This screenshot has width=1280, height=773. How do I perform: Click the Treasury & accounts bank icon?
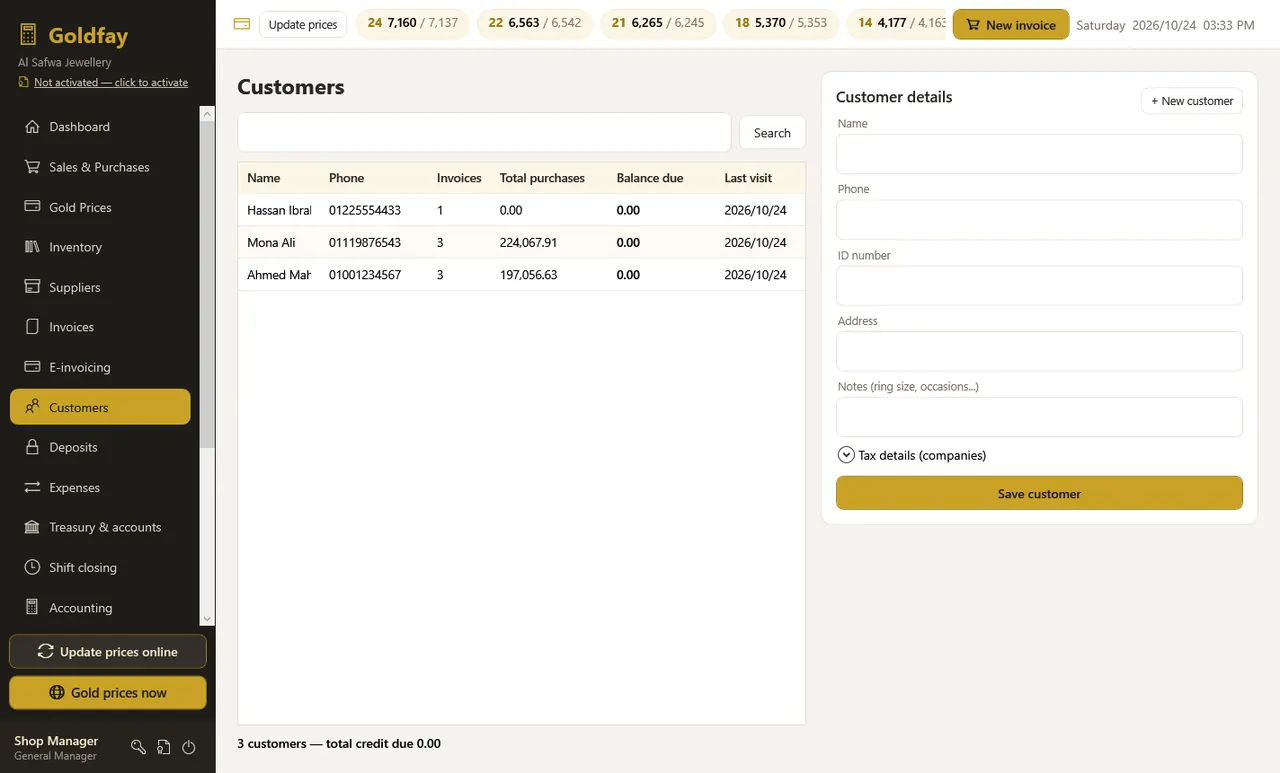click(32, 527)
